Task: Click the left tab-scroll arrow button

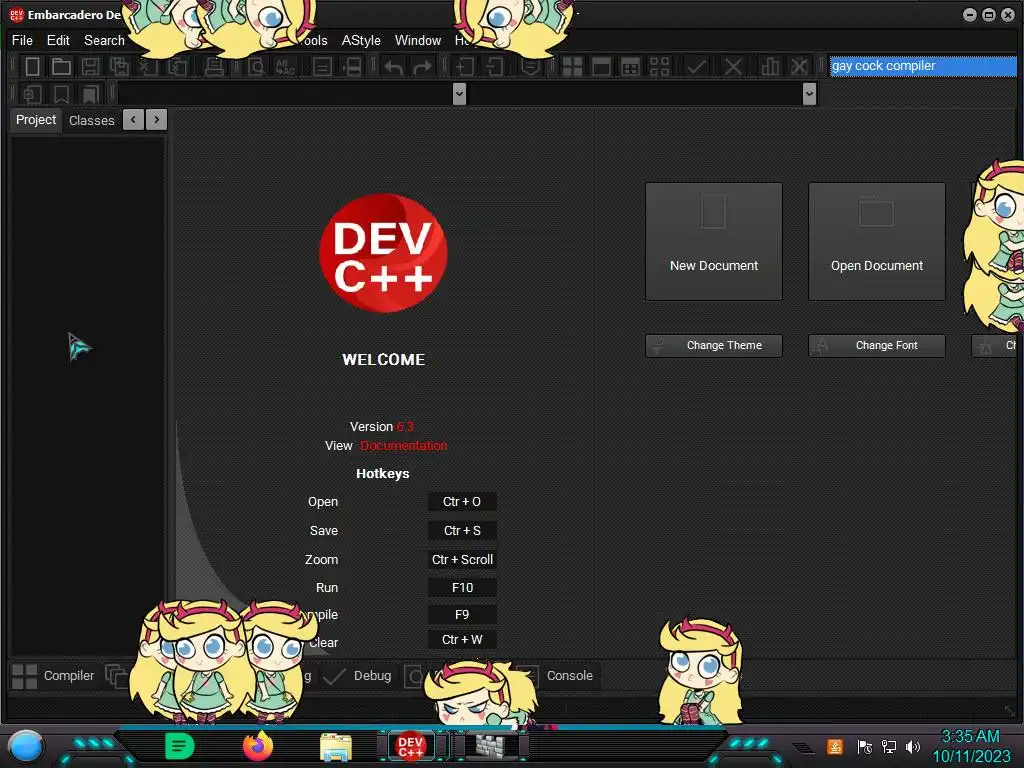Action: [133, 120]
